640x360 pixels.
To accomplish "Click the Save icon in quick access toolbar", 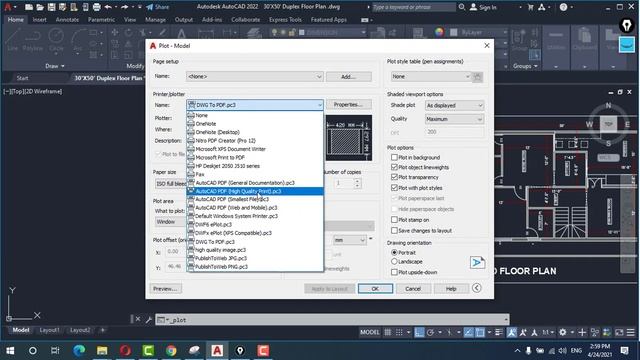I will 51,7.
